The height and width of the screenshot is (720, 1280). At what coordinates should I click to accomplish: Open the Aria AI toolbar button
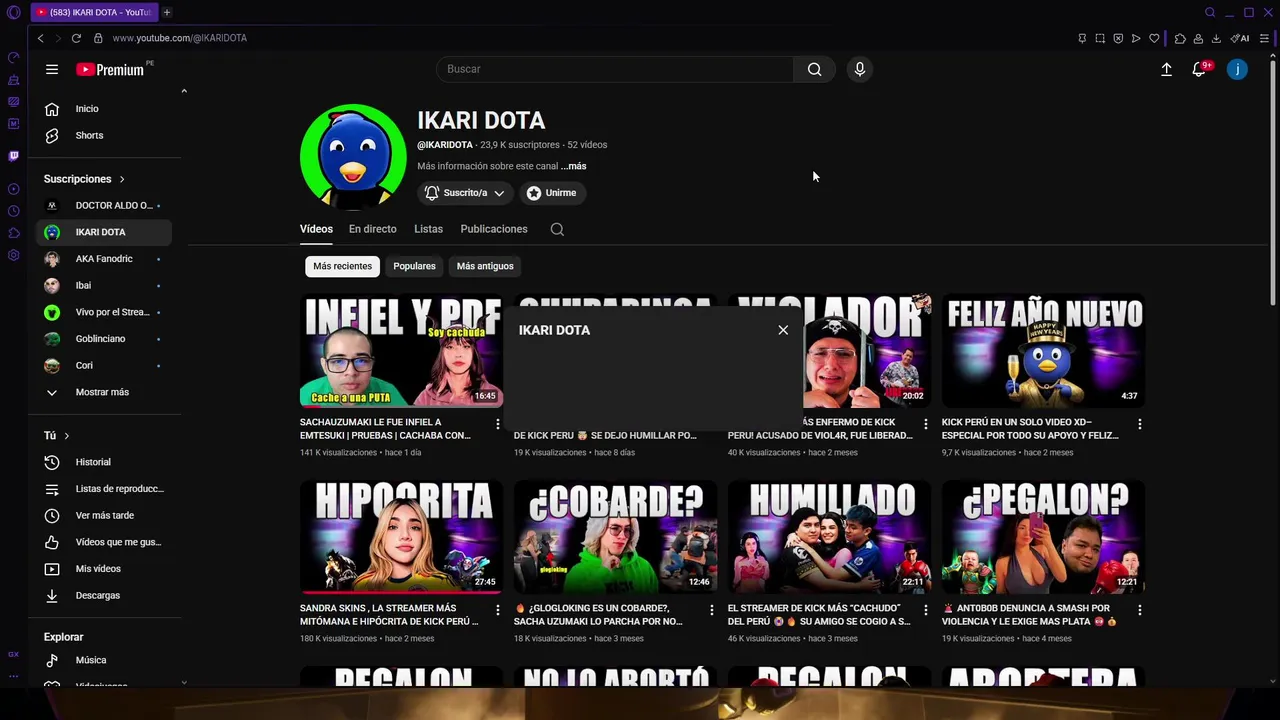pos(1240,38)
